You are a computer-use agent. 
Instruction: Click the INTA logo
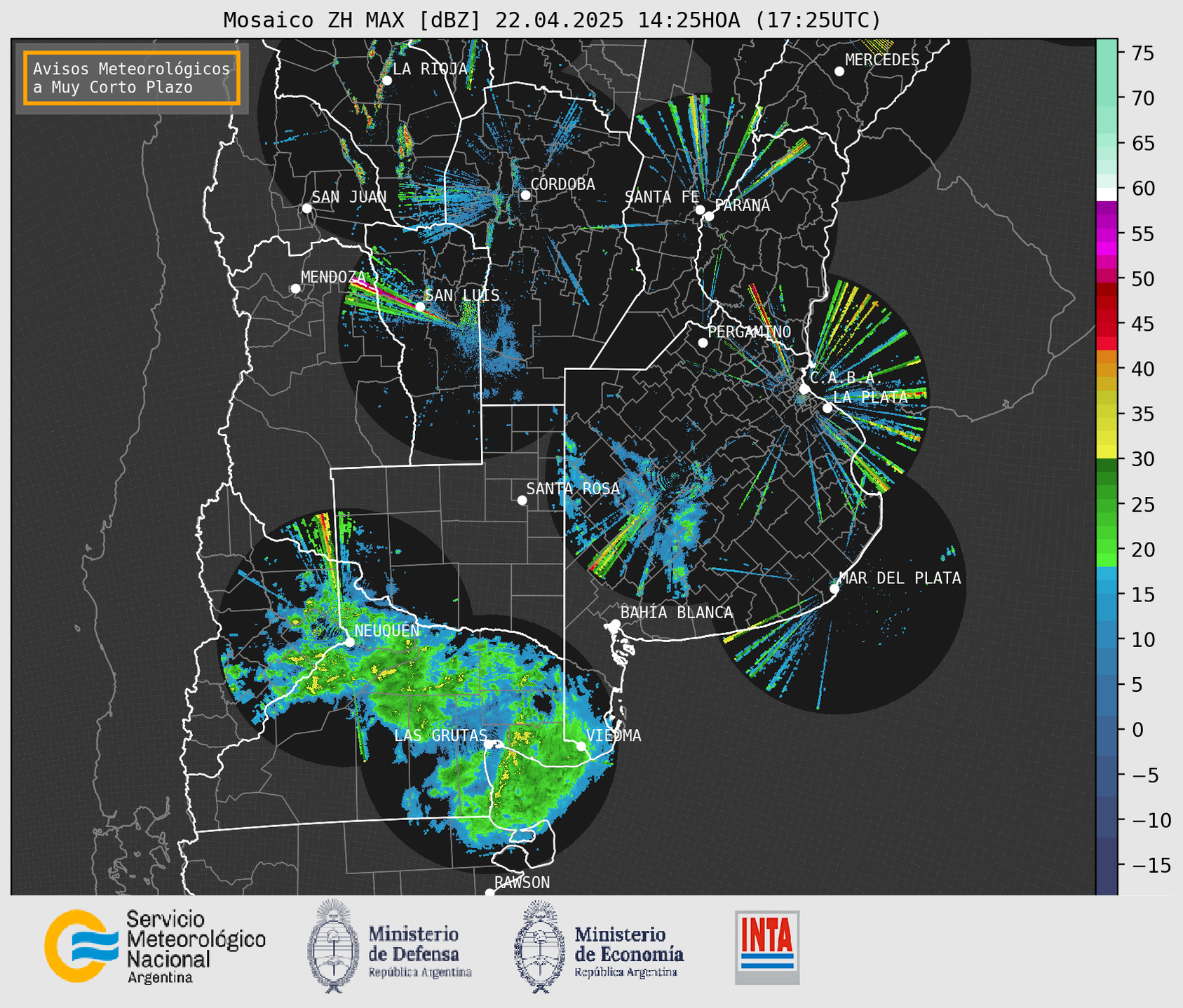coord(767,947)
